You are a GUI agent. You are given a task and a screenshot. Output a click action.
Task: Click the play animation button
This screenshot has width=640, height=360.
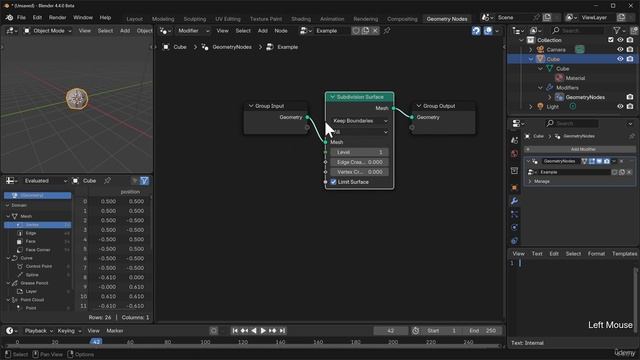click(x=263, y=331)
